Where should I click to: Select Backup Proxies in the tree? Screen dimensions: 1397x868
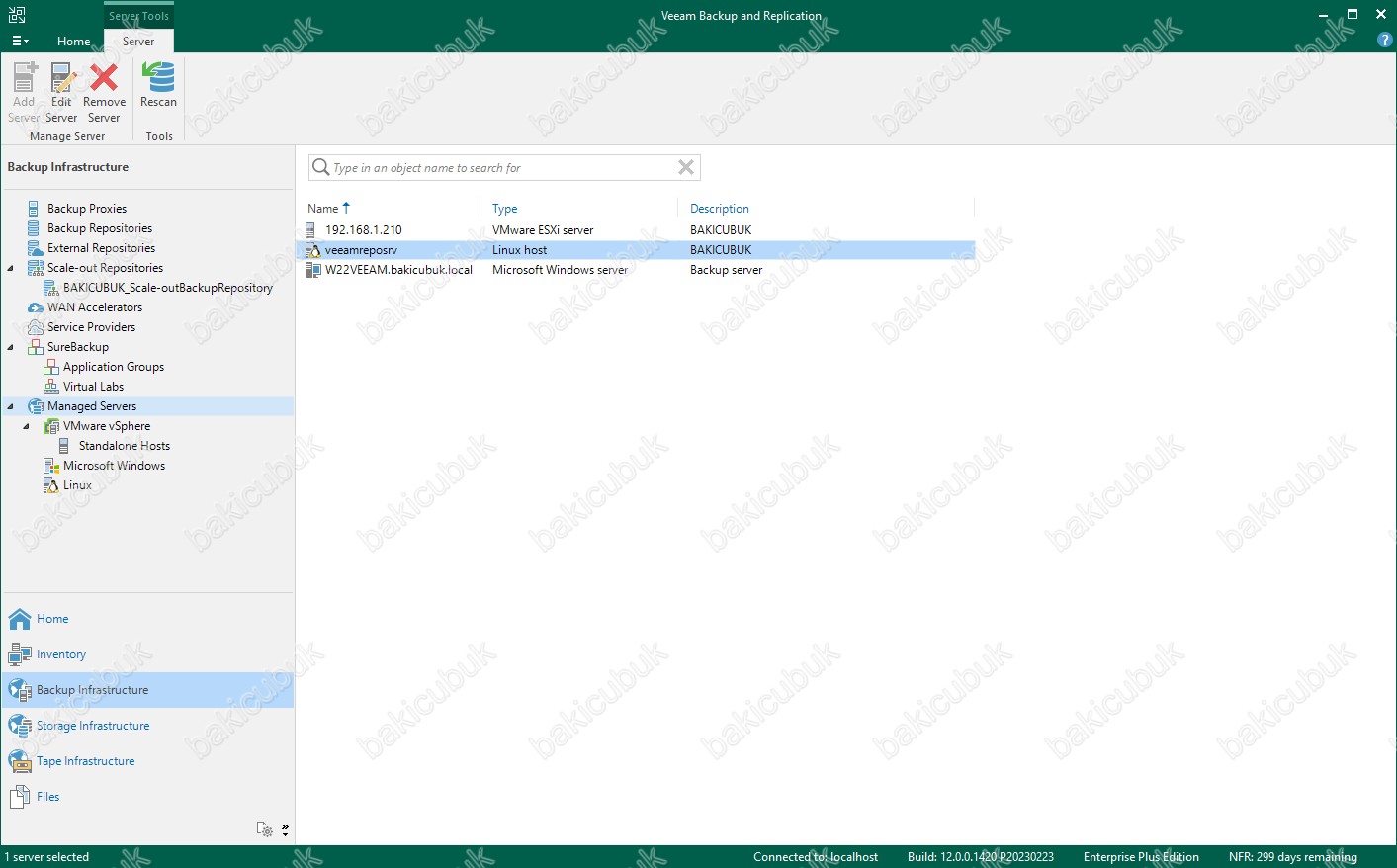[x=87, y=209]
